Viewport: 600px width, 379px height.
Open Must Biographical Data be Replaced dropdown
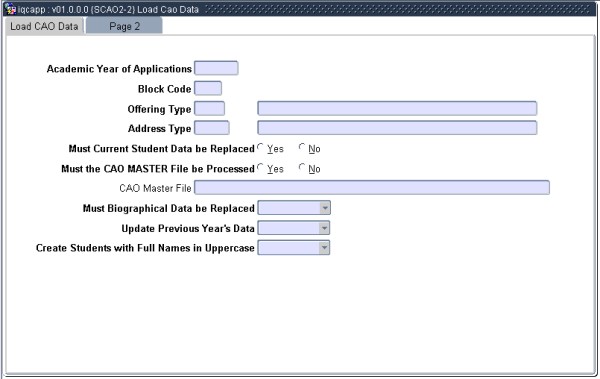tap(324, 208)
